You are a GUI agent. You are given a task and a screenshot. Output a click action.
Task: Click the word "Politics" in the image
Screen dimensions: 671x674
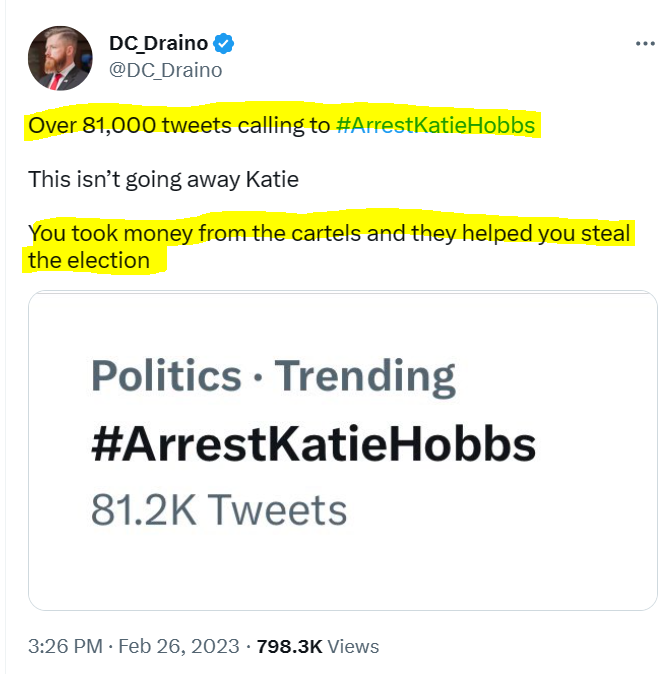166,377
